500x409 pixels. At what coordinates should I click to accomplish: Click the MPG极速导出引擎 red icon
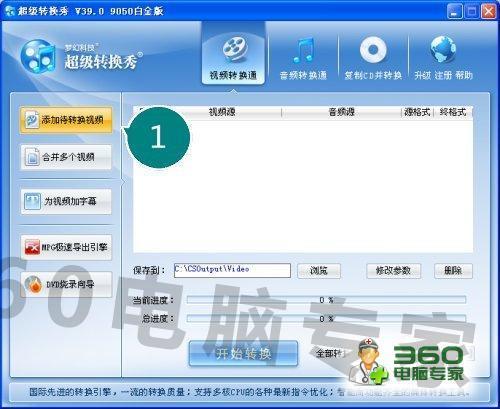coord(32,247)
